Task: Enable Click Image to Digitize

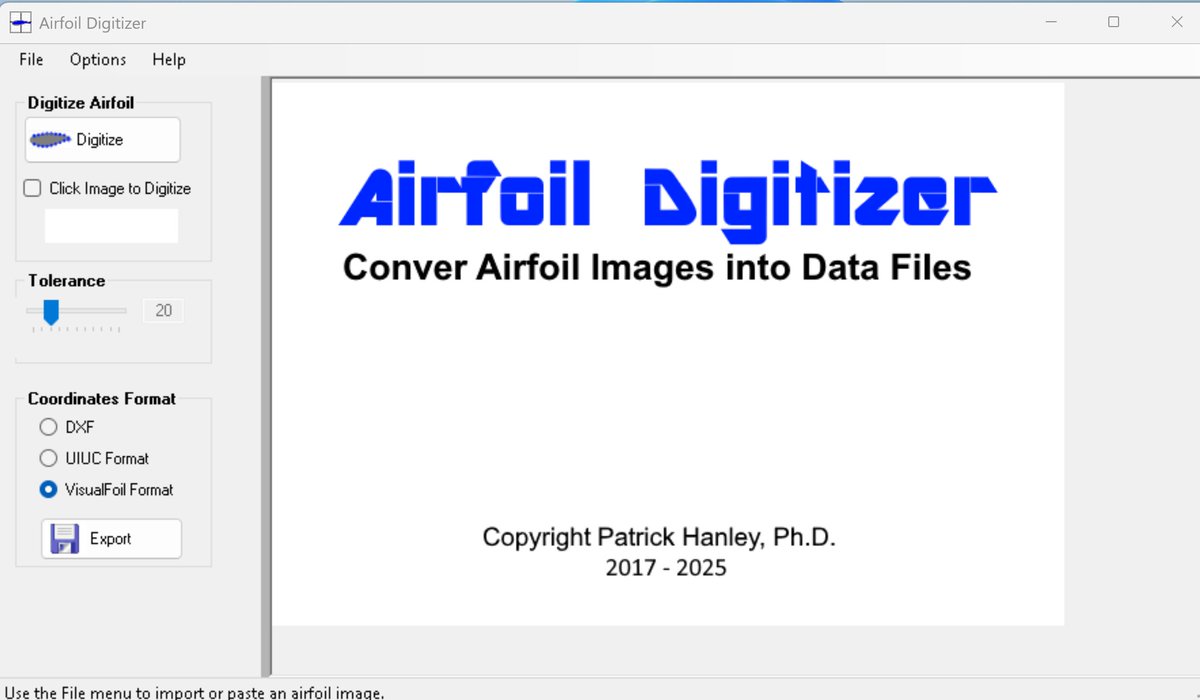Action: pos(32,188)
